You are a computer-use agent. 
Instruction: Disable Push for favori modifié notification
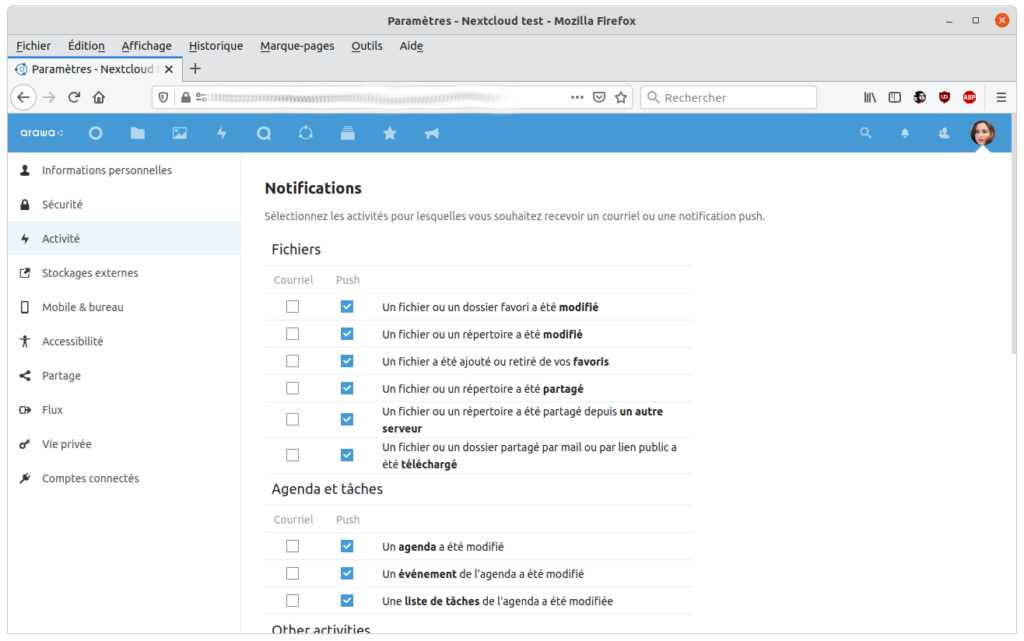coord(347,307)
